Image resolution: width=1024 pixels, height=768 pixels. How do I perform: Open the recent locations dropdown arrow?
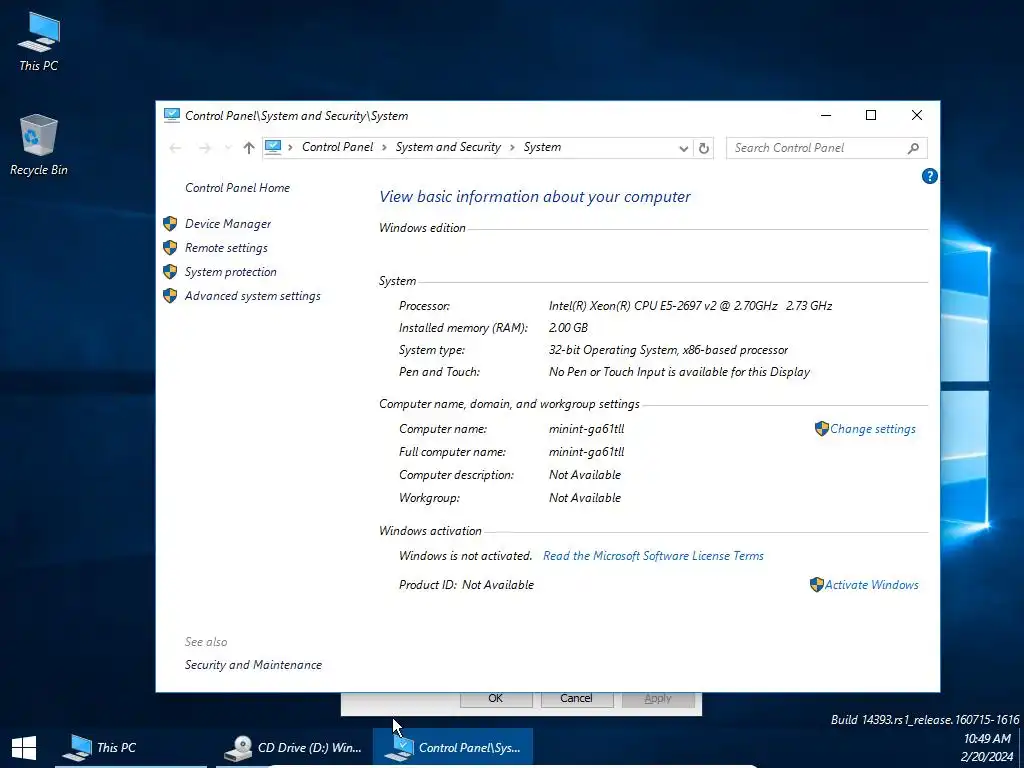click(x=227, y=148)
